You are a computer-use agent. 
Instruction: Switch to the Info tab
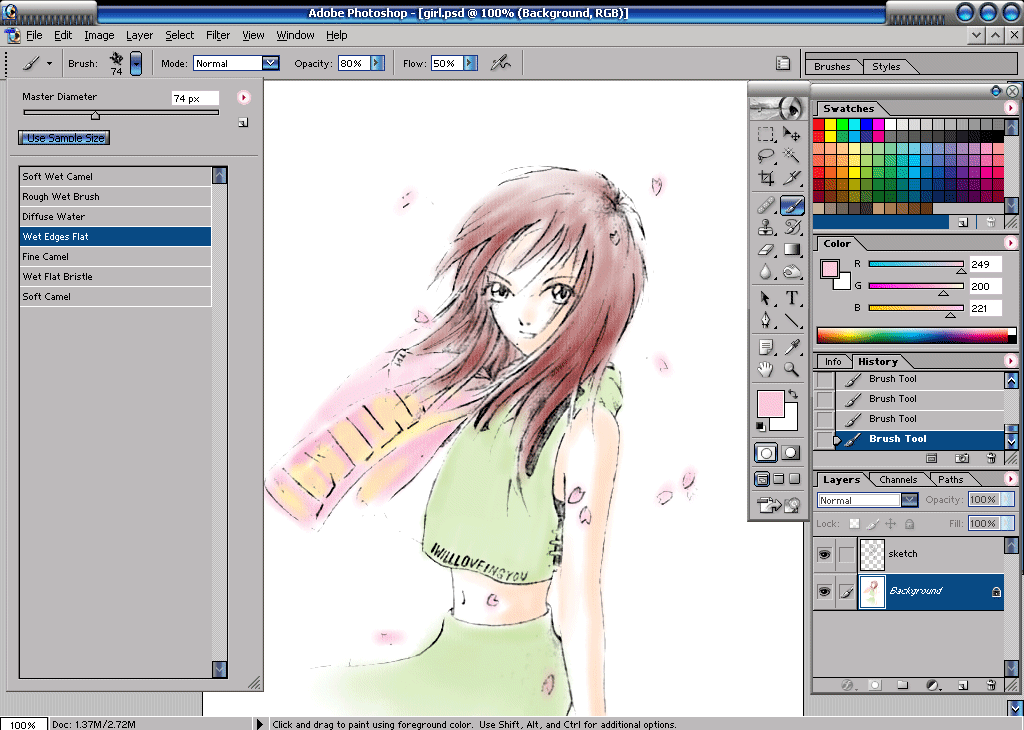[833, 362]
